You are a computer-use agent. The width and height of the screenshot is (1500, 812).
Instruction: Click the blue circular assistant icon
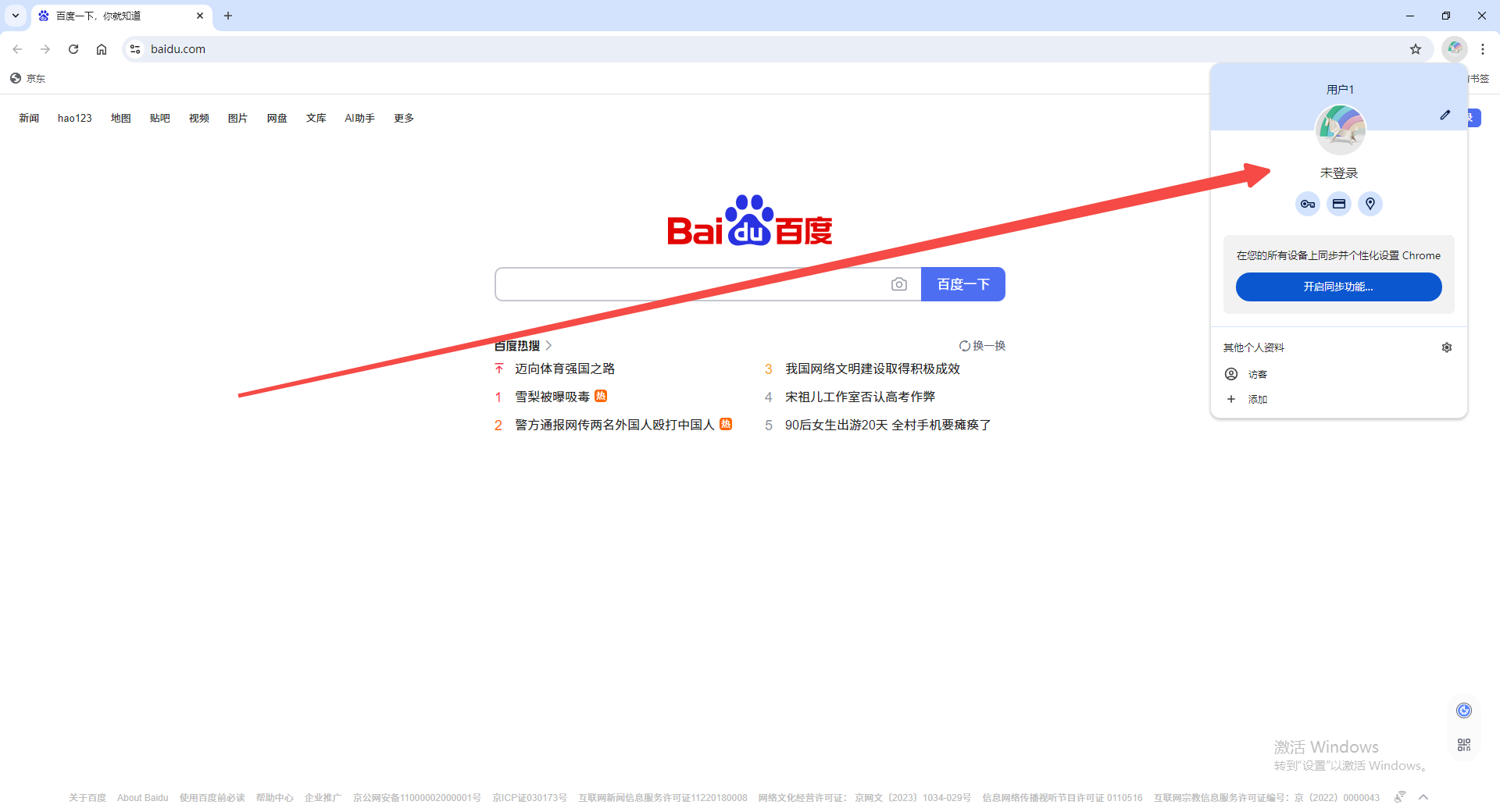pyautogui.click(x=1464, y=710)
